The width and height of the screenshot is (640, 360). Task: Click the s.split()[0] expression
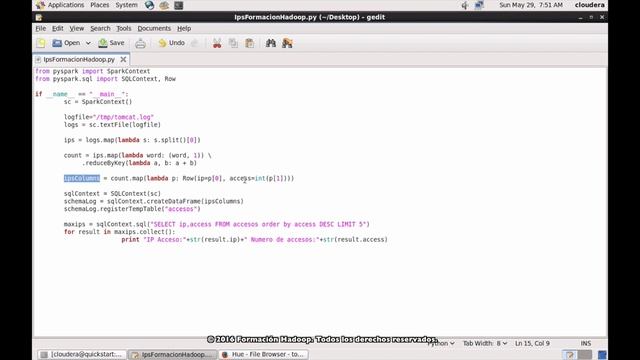176,140
